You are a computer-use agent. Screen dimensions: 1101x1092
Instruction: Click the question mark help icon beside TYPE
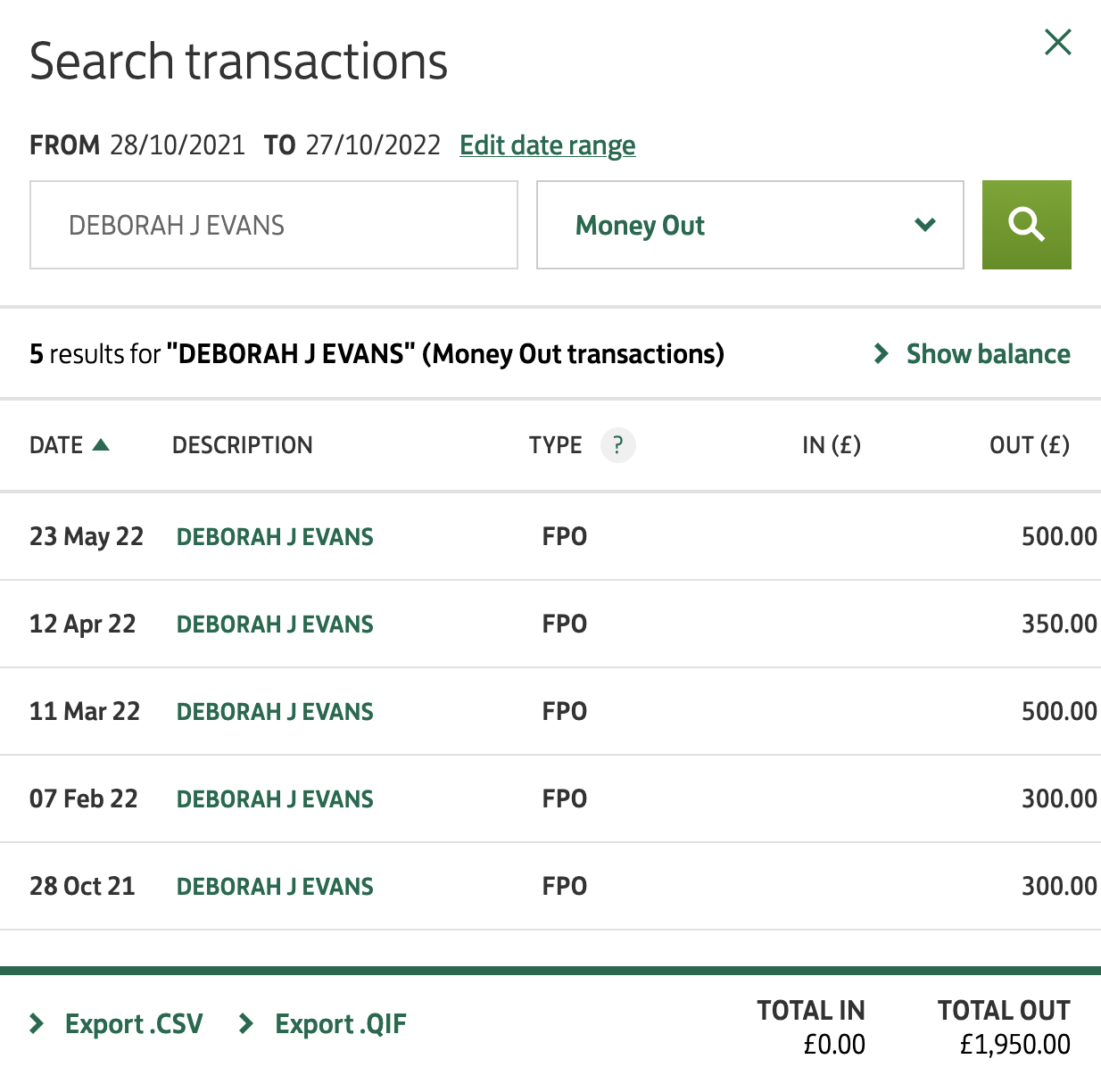(x=617, y=445)
